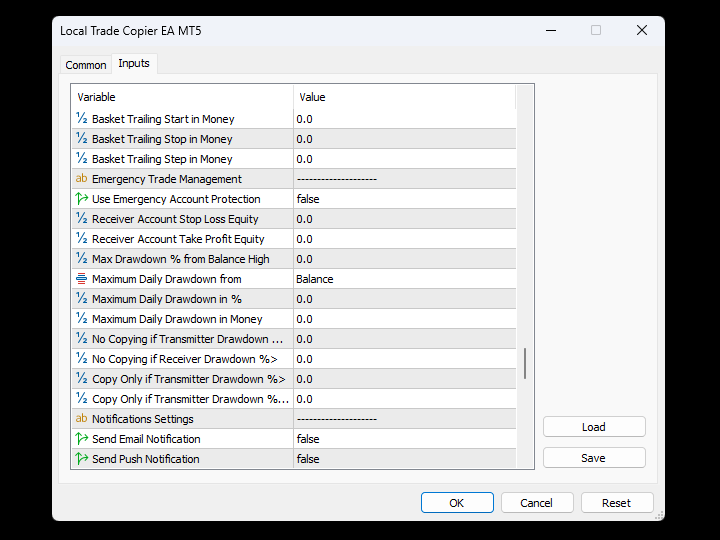Click the ab icon beside Notifications Settings
Viewport: 720px width, 540px height.
82,419
